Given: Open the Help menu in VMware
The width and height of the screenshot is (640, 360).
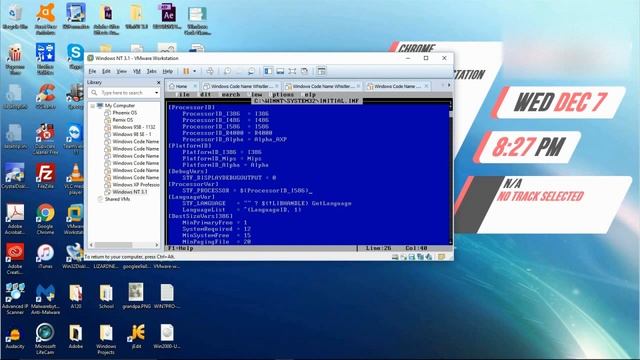Looking at the screenshot, I should coord(167,71).
